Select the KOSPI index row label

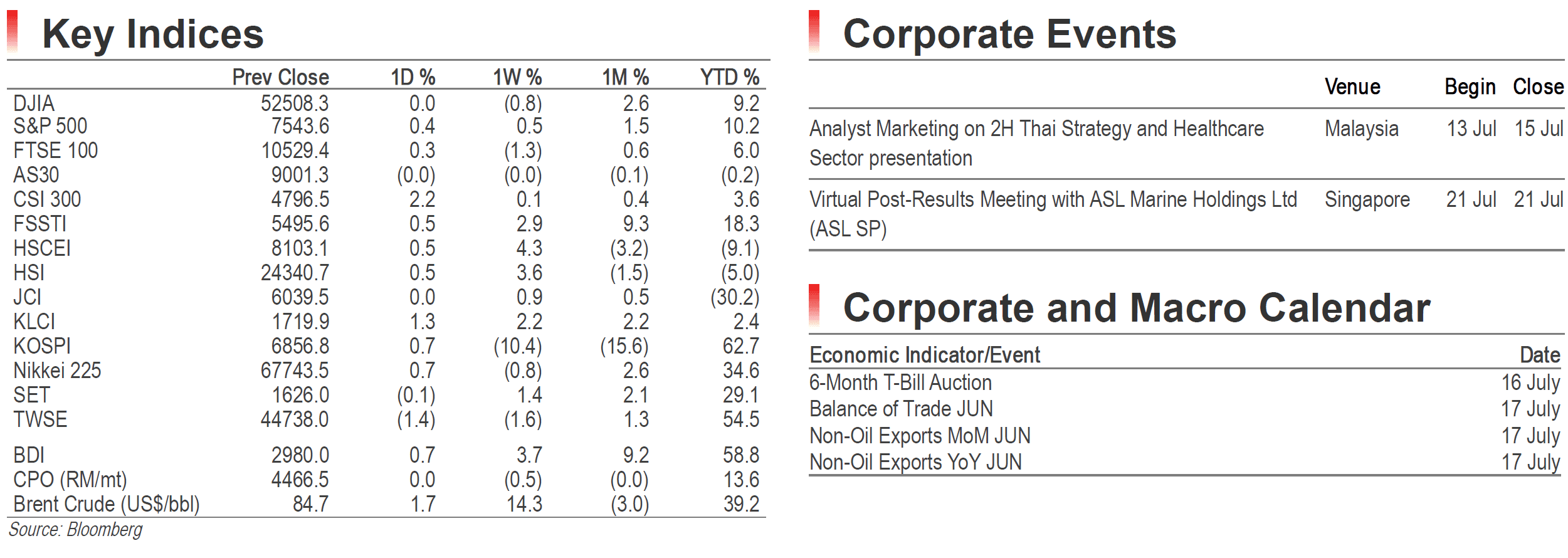point(42,346)
